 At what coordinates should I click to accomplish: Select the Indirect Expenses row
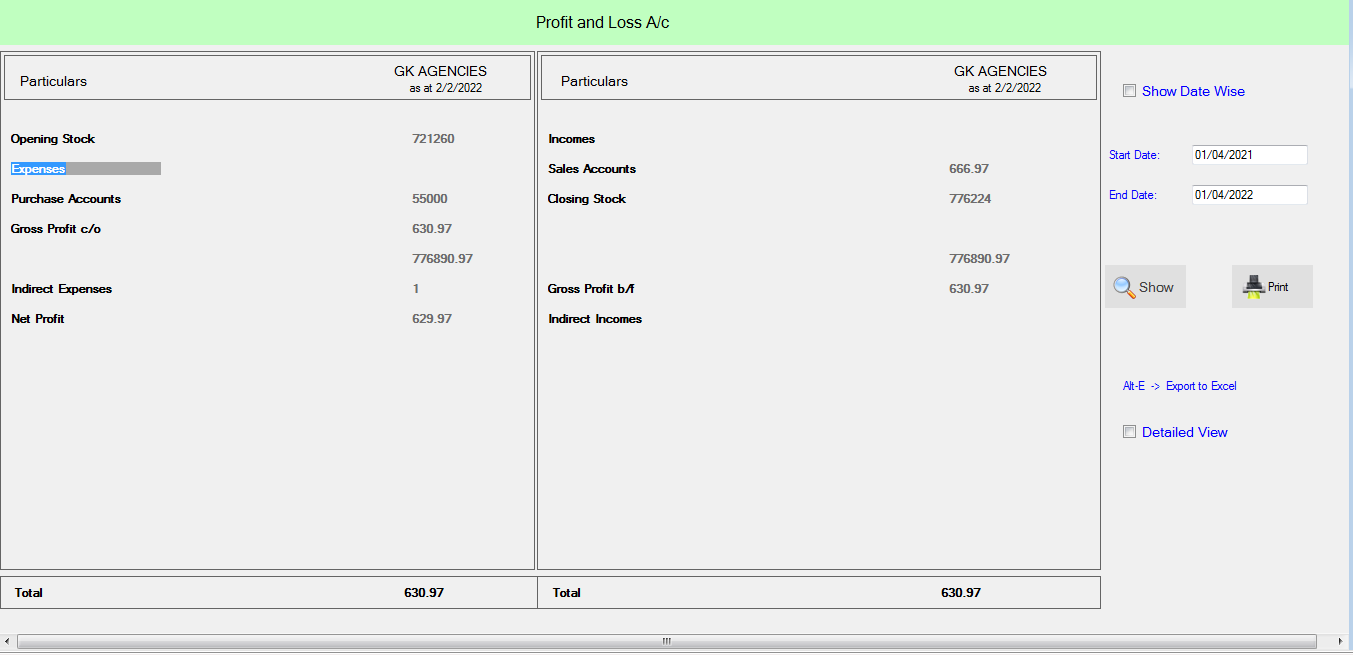(62, 289)
